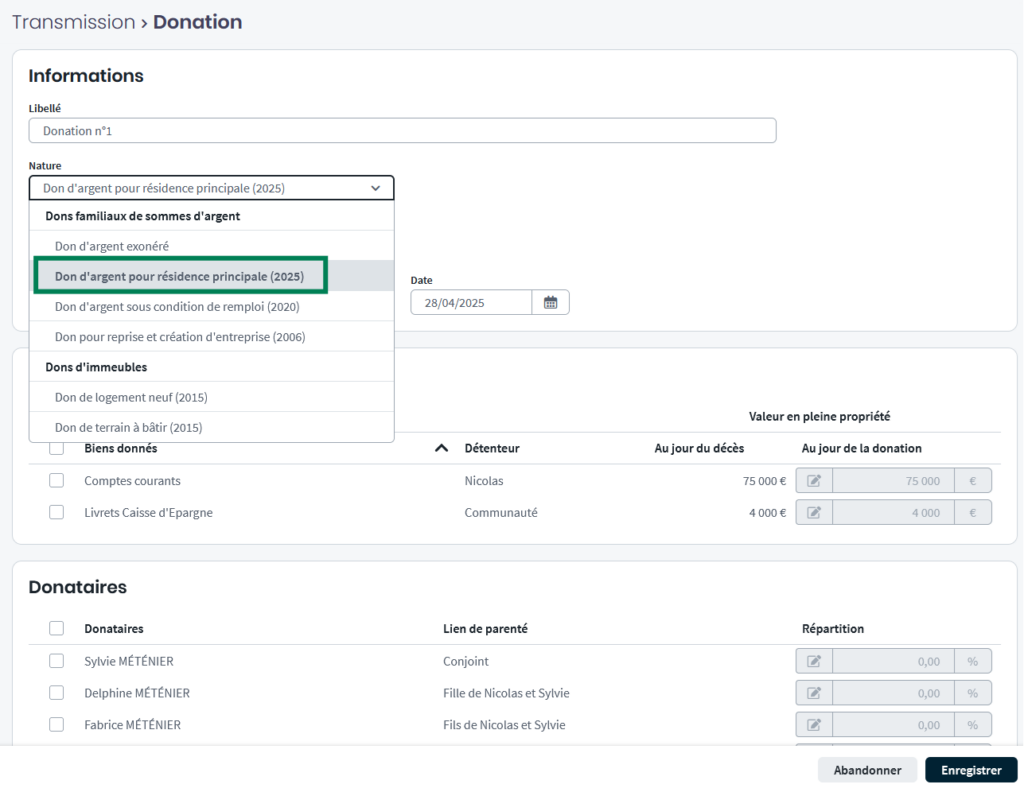Click the Abandonner button

pos(867,770)
